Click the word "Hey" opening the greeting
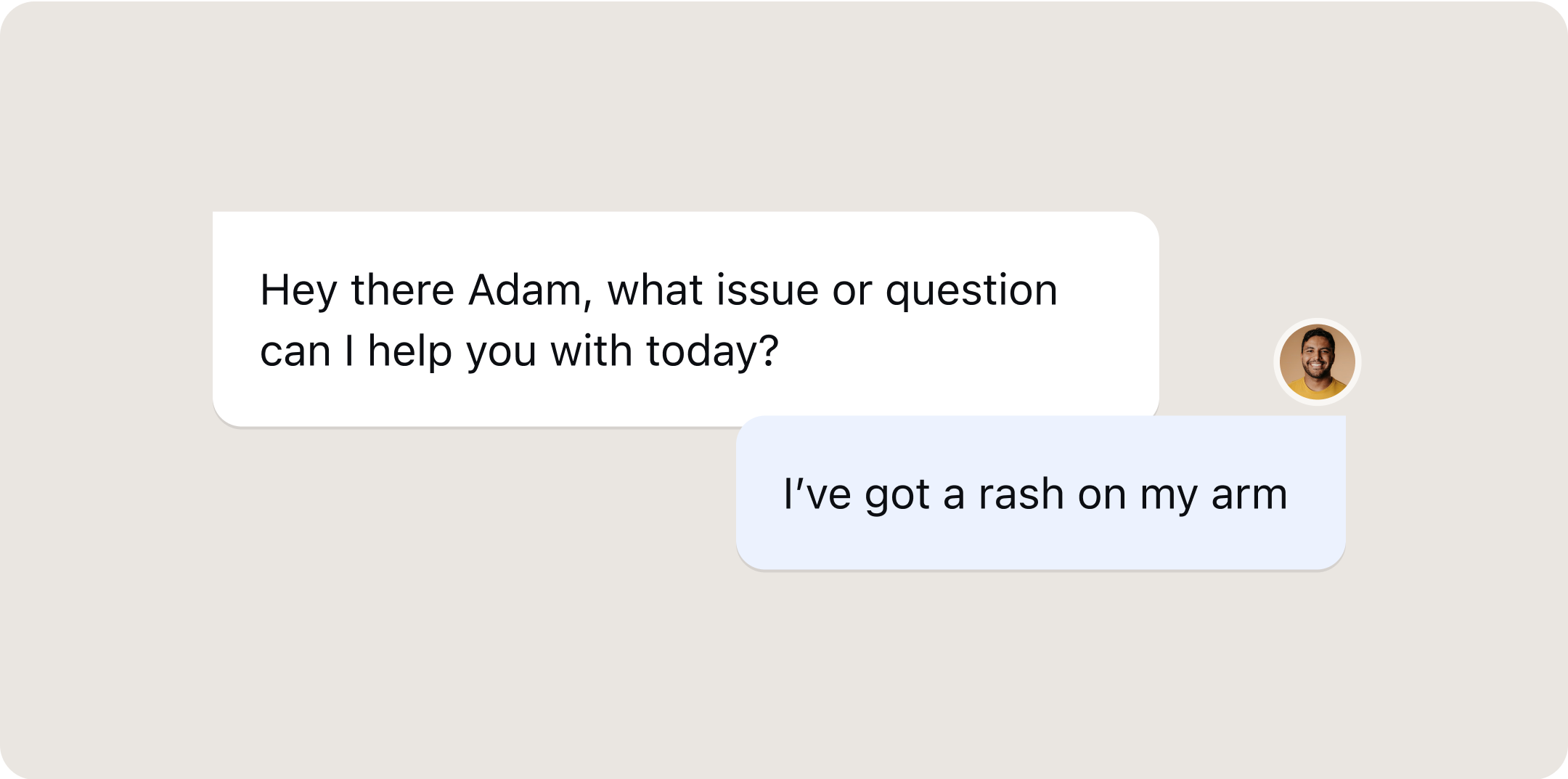 pyautogui.click(x=298, y=292)
